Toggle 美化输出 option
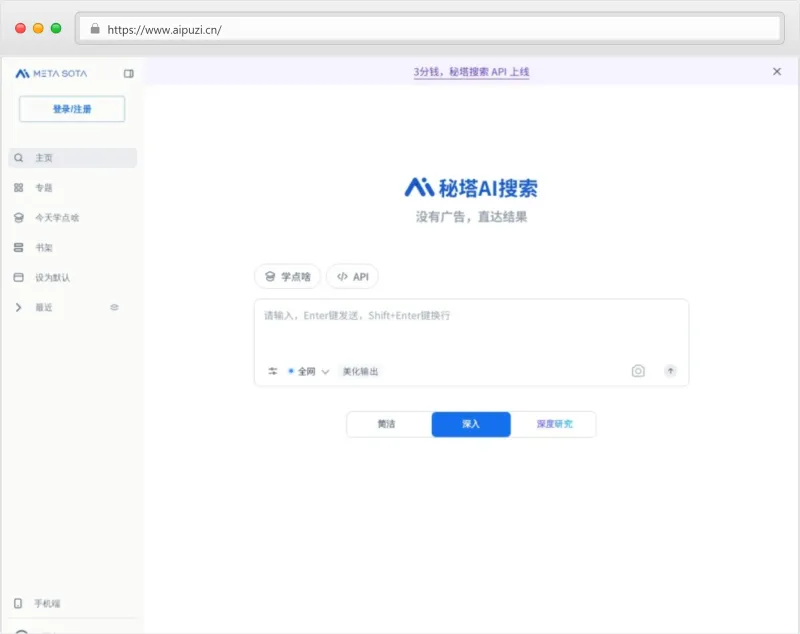The width and height of the screenshot is (800, 634). pos(360,371)
